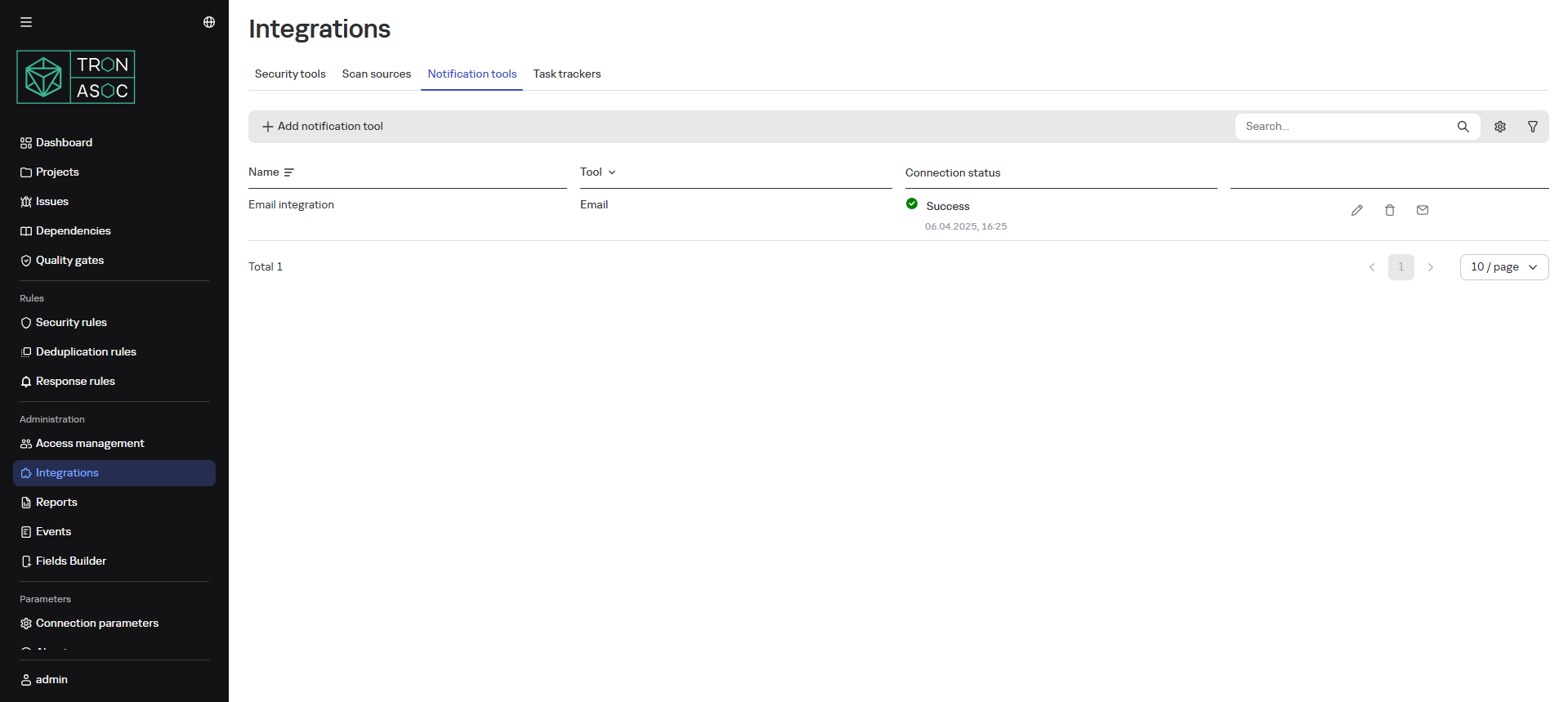The image size is (1568, 702).
Task: Click the trash icon to delete Email integration
Action: pyautogui.click(x=1389, y=210)
